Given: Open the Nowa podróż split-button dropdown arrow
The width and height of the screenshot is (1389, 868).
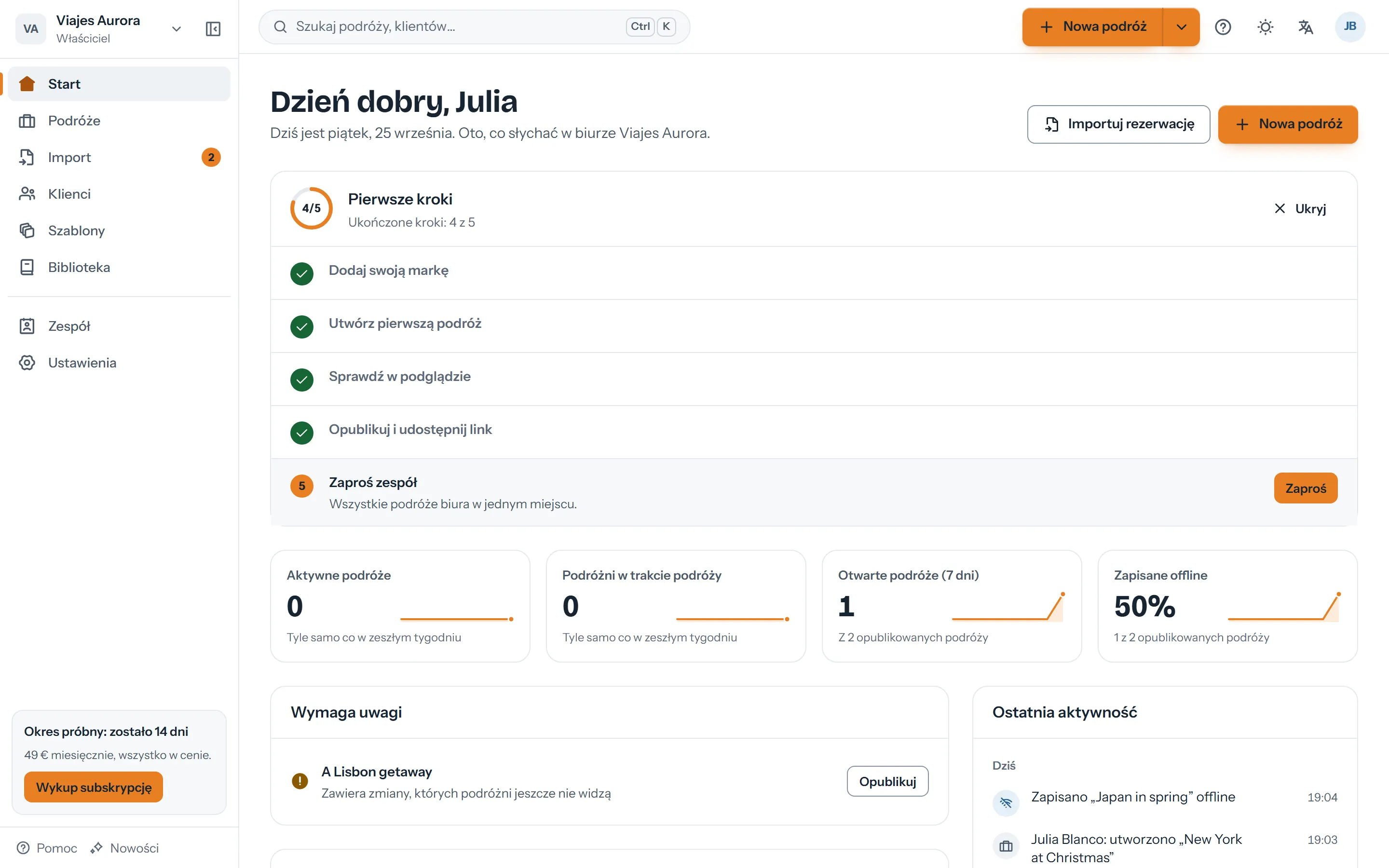Looking at the screenshot, I should click(1181, 27).
